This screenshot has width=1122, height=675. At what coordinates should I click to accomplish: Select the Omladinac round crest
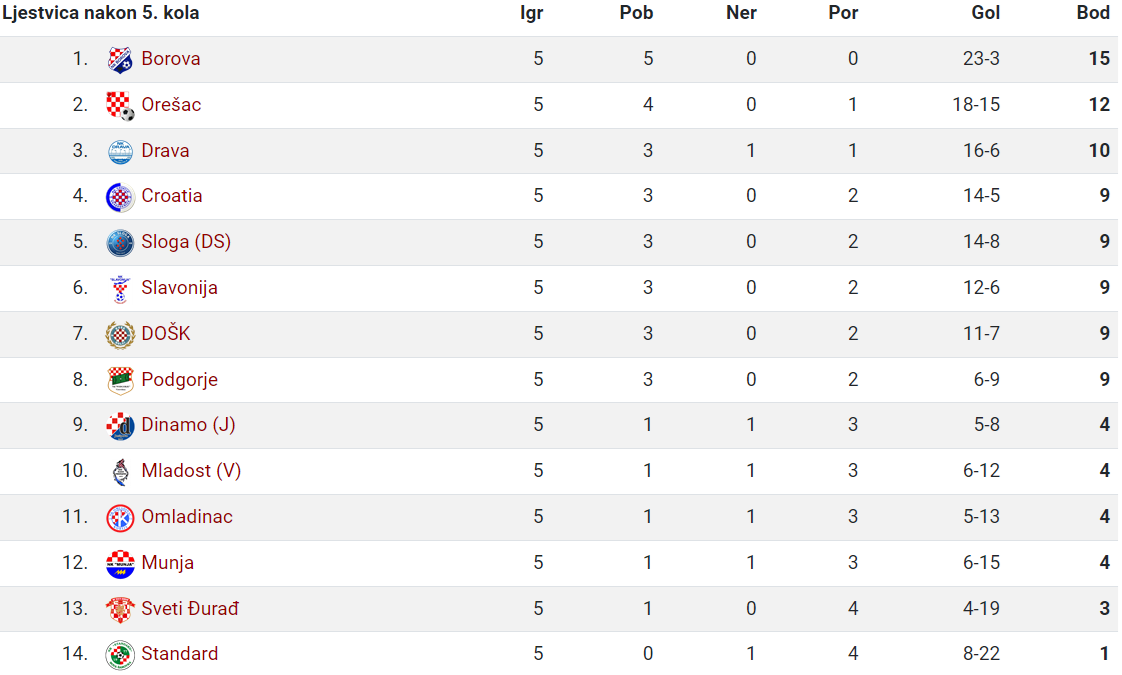click(x=119, y=518)
